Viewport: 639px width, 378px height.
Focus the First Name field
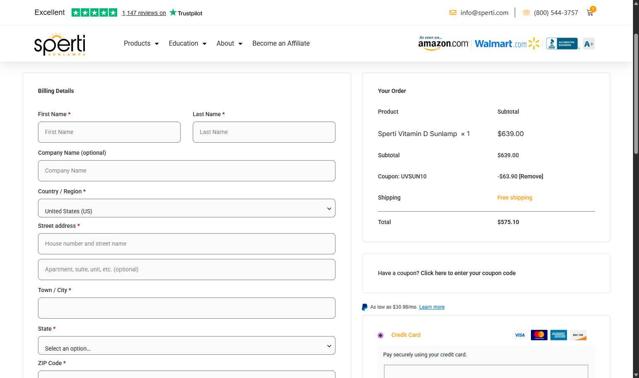[x=109, y=132]
